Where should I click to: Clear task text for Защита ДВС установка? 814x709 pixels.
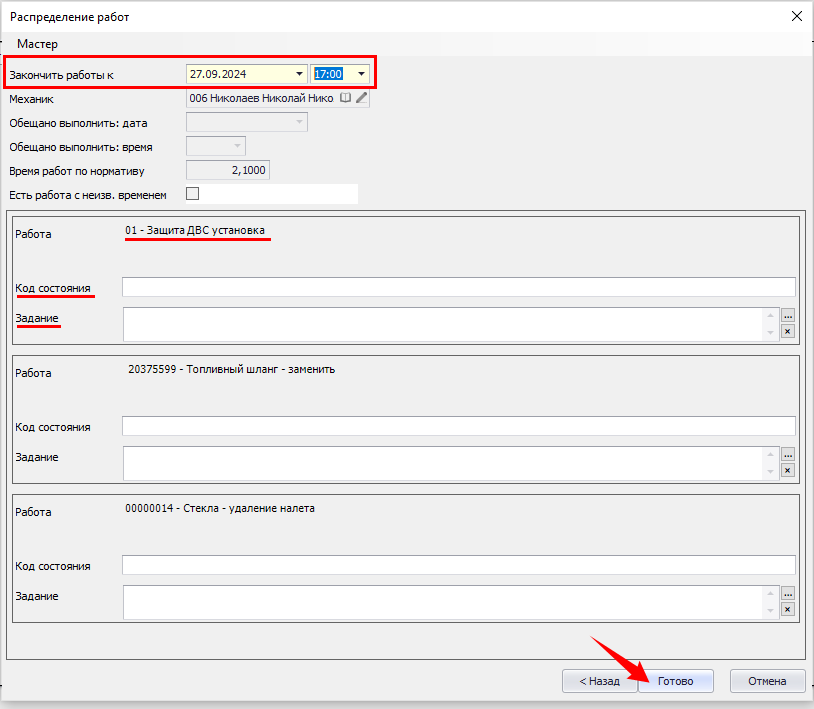[x=787, y=332]
